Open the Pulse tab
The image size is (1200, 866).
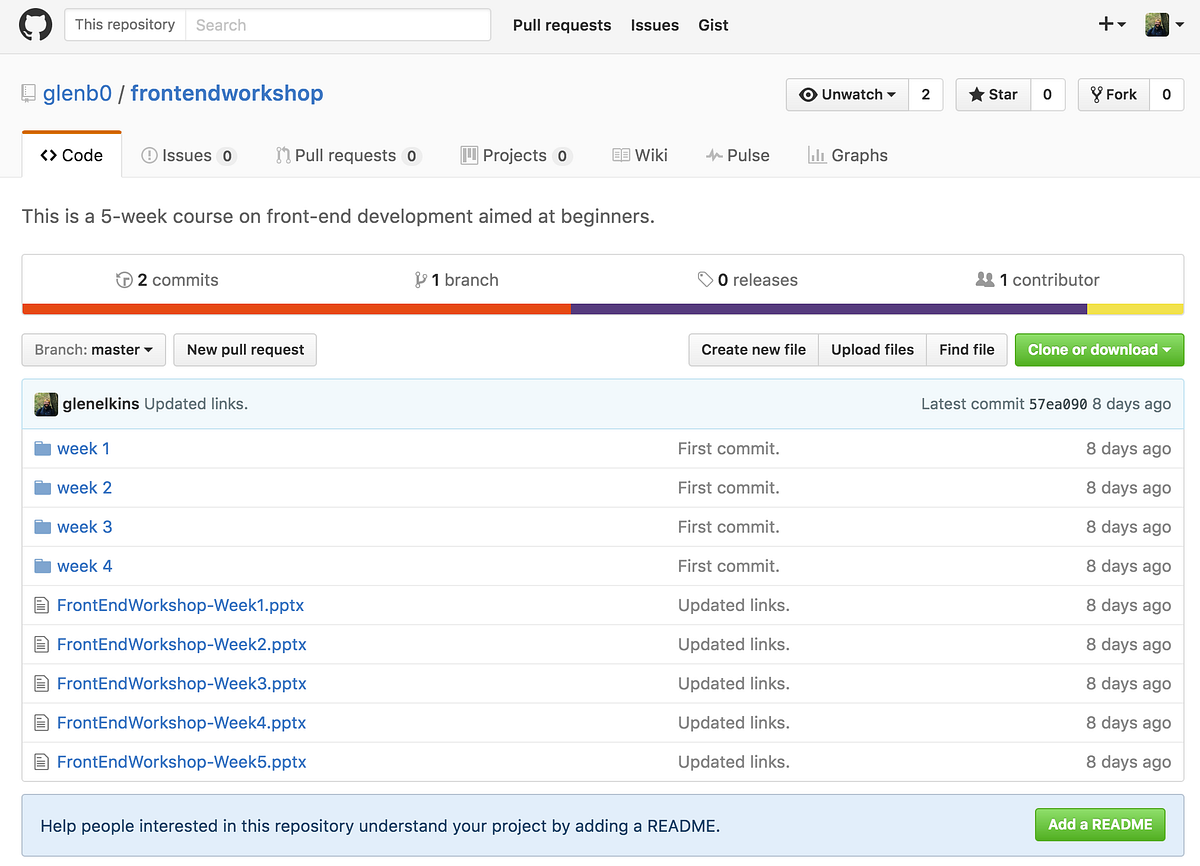(x=737, y=156)
